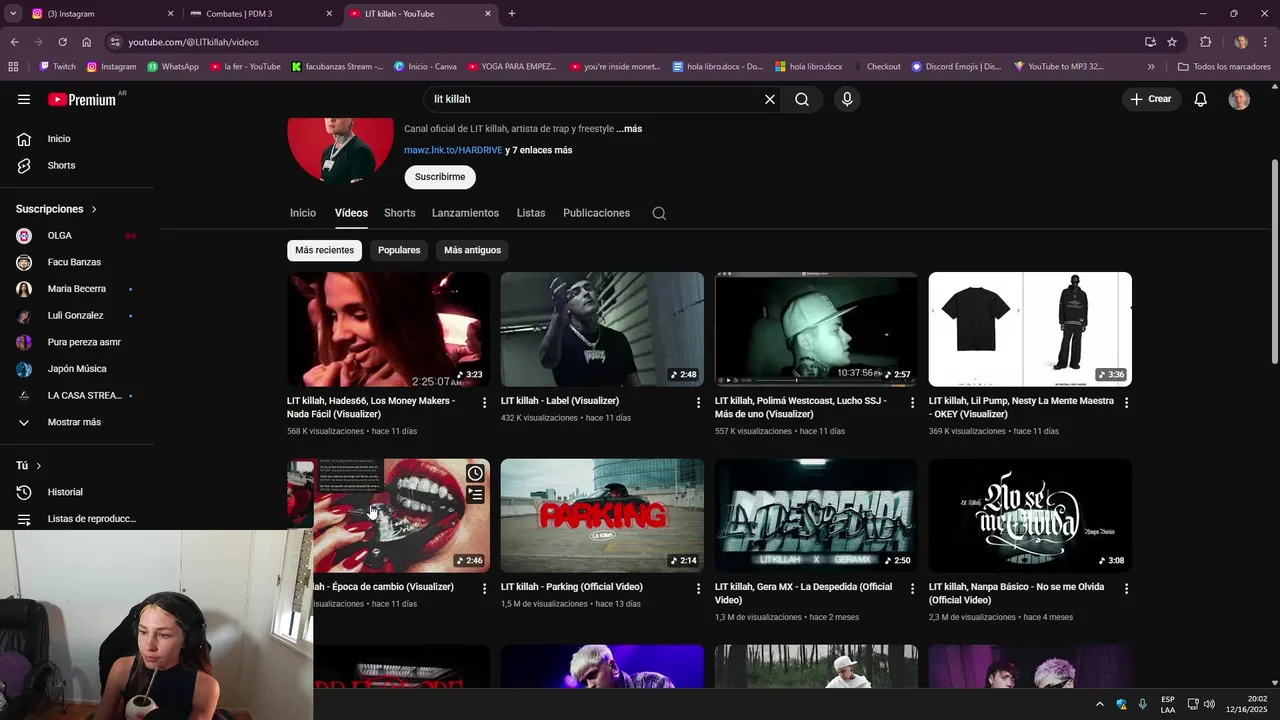This screenshot has height=720, width=1280.
Task: Open options menu for Más de uno video
Action: click(912, 402)
